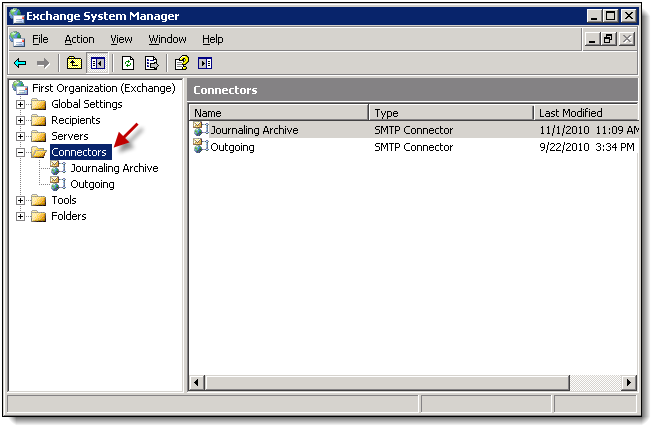Click Journaling Archive icon in list pane
The image size is (659, 434).
coord(201,129)
